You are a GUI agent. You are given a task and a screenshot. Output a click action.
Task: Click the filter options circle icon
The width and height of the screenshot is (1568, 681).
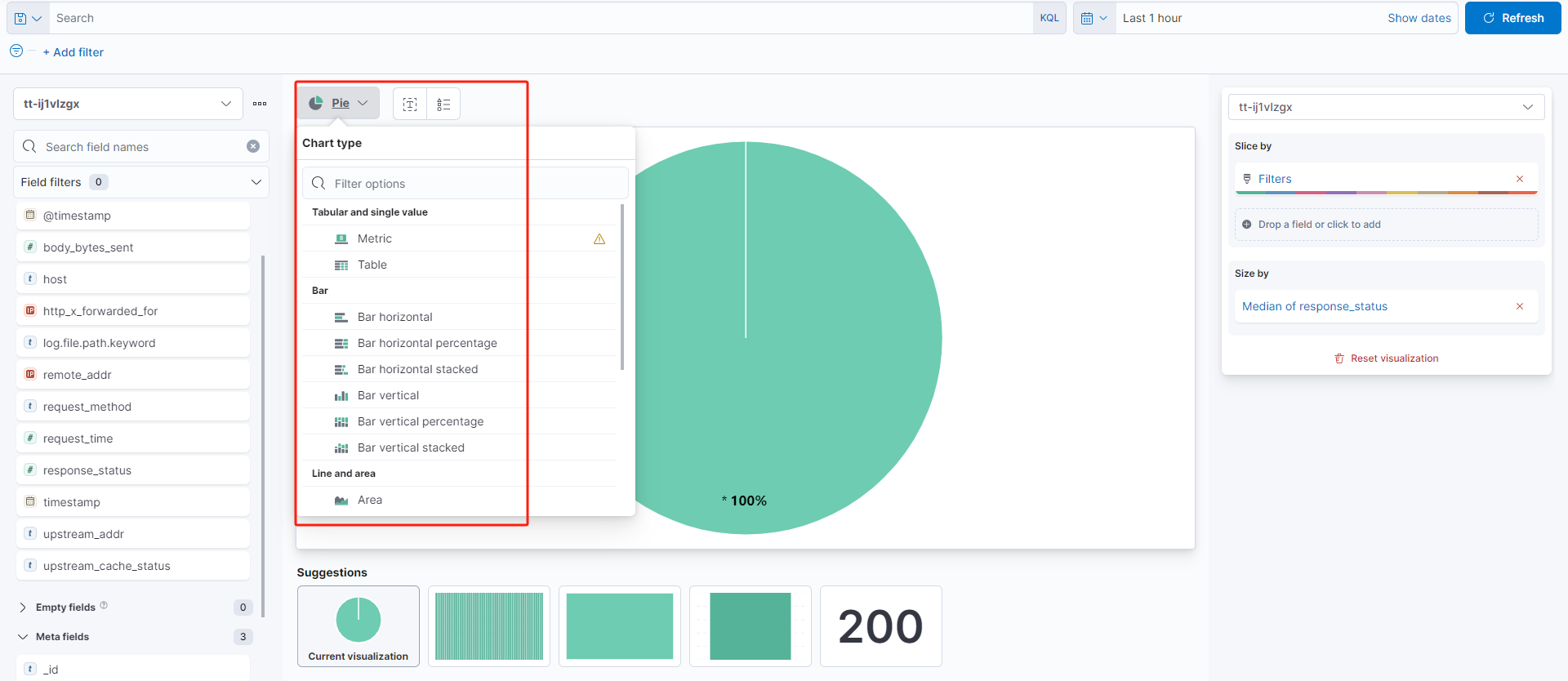(x=16, y=51)
